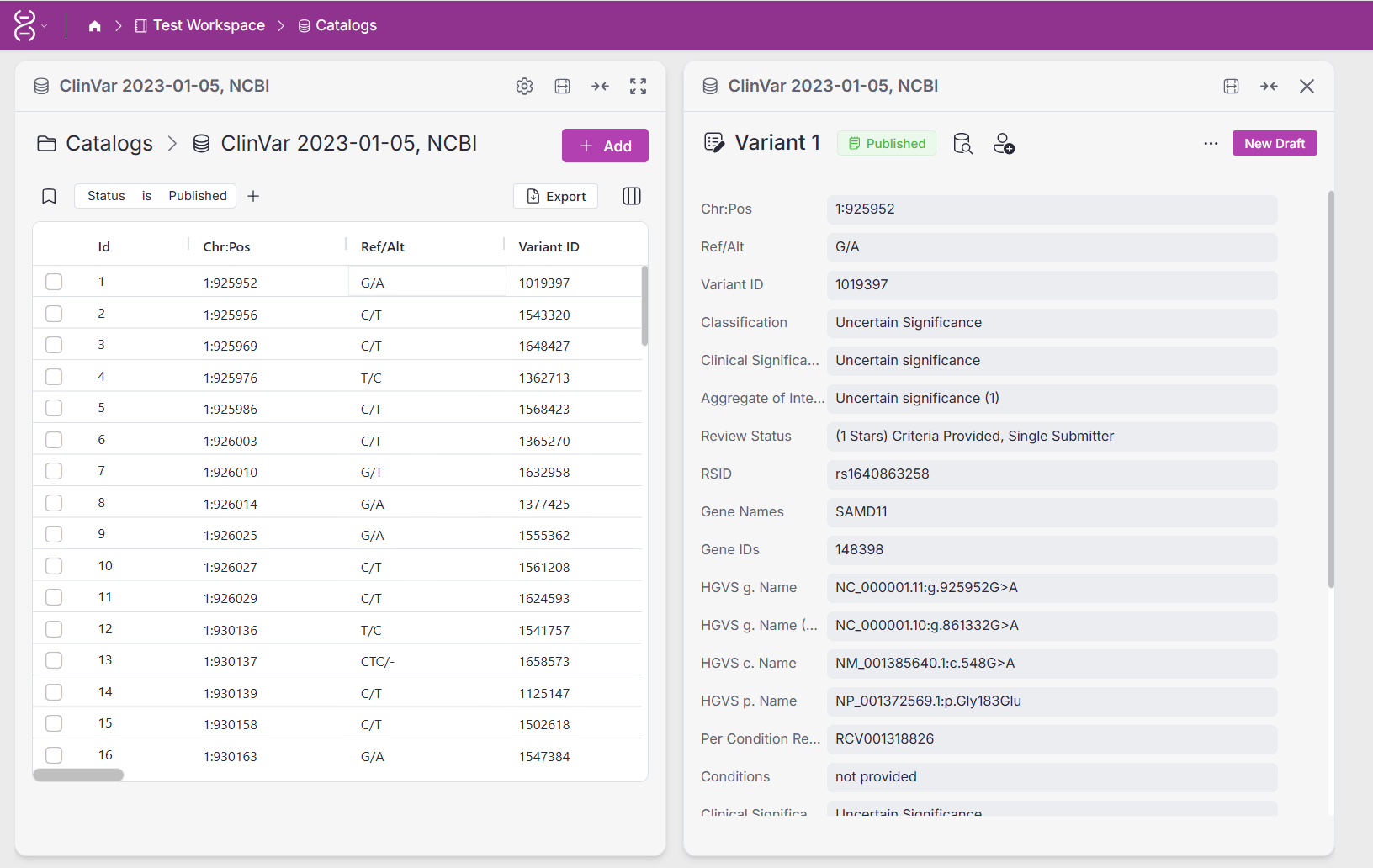Image resolution: width=1373 pixels, height=868 pixels.
Task: Collapse left panel with arrows icon
Action: click(x=600, y=86)
